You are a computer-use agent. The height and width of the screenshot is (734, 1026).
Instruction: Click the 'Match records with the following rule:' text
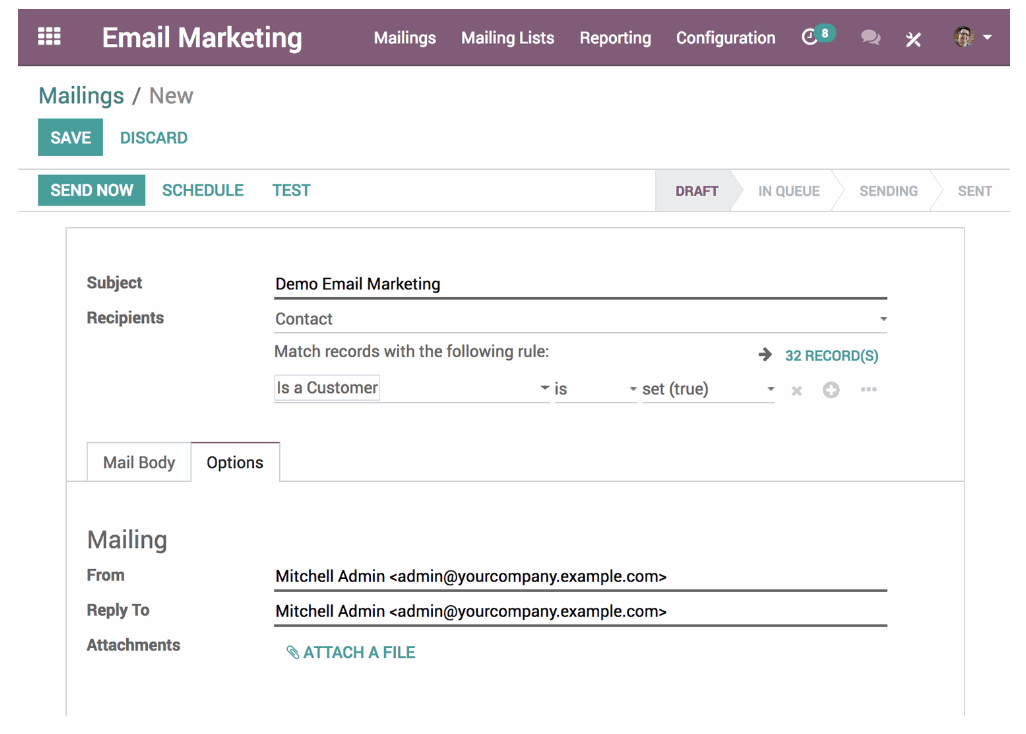pyautogui.click(x=412, y=351)
